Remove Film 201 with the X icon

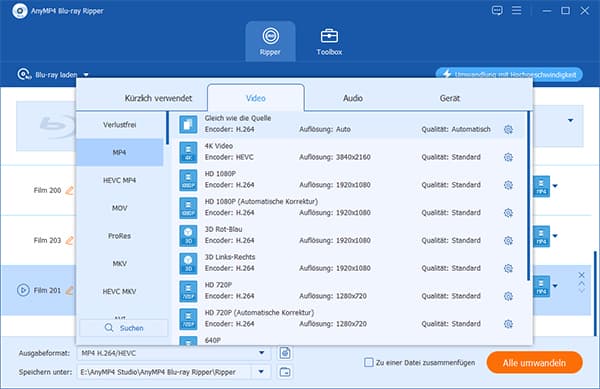581,275
